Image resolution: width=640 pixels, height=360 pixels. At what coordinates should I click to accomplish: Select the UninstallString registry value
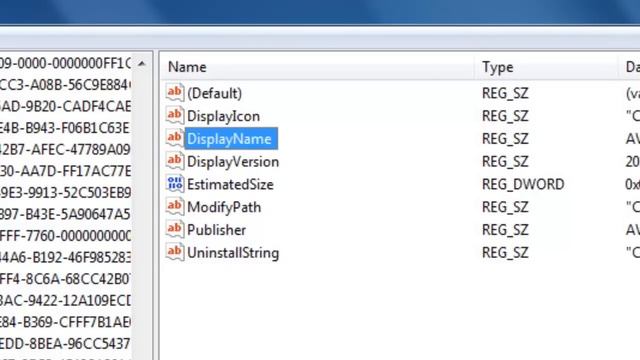click(x=233, y=253)
